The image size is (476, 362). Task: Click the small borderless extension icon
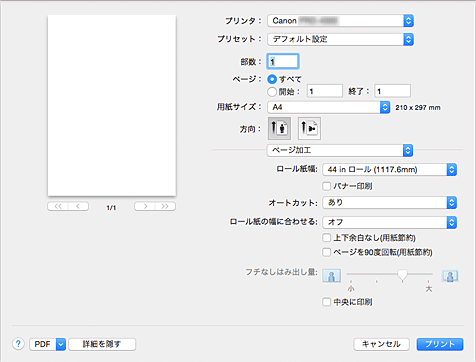[331, 276]
